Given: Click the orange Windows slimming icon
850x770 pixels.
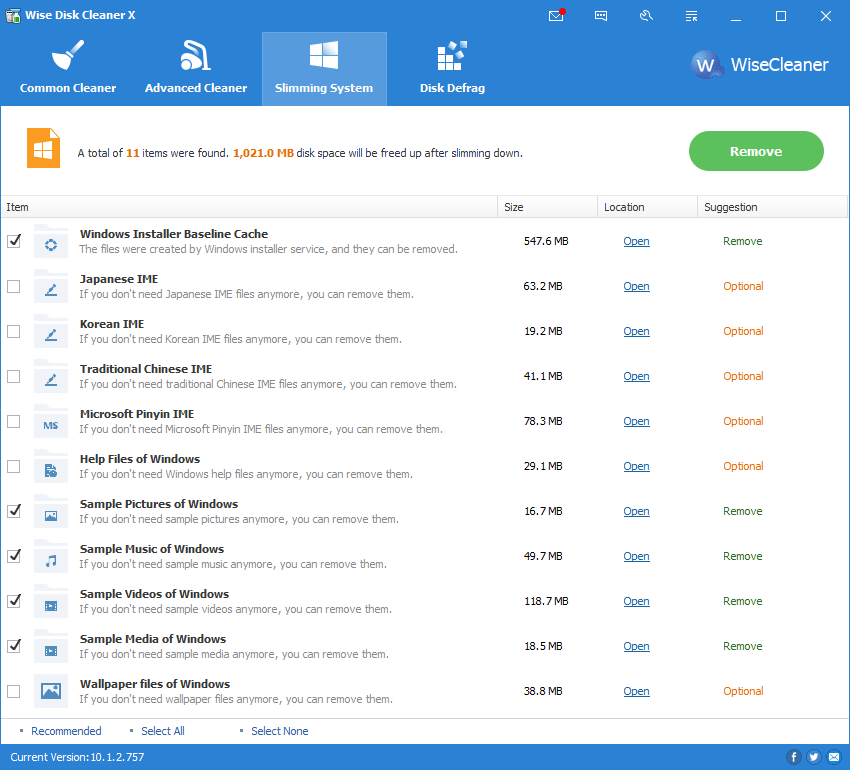Looking at the screenshot, I should pos(43,148).
